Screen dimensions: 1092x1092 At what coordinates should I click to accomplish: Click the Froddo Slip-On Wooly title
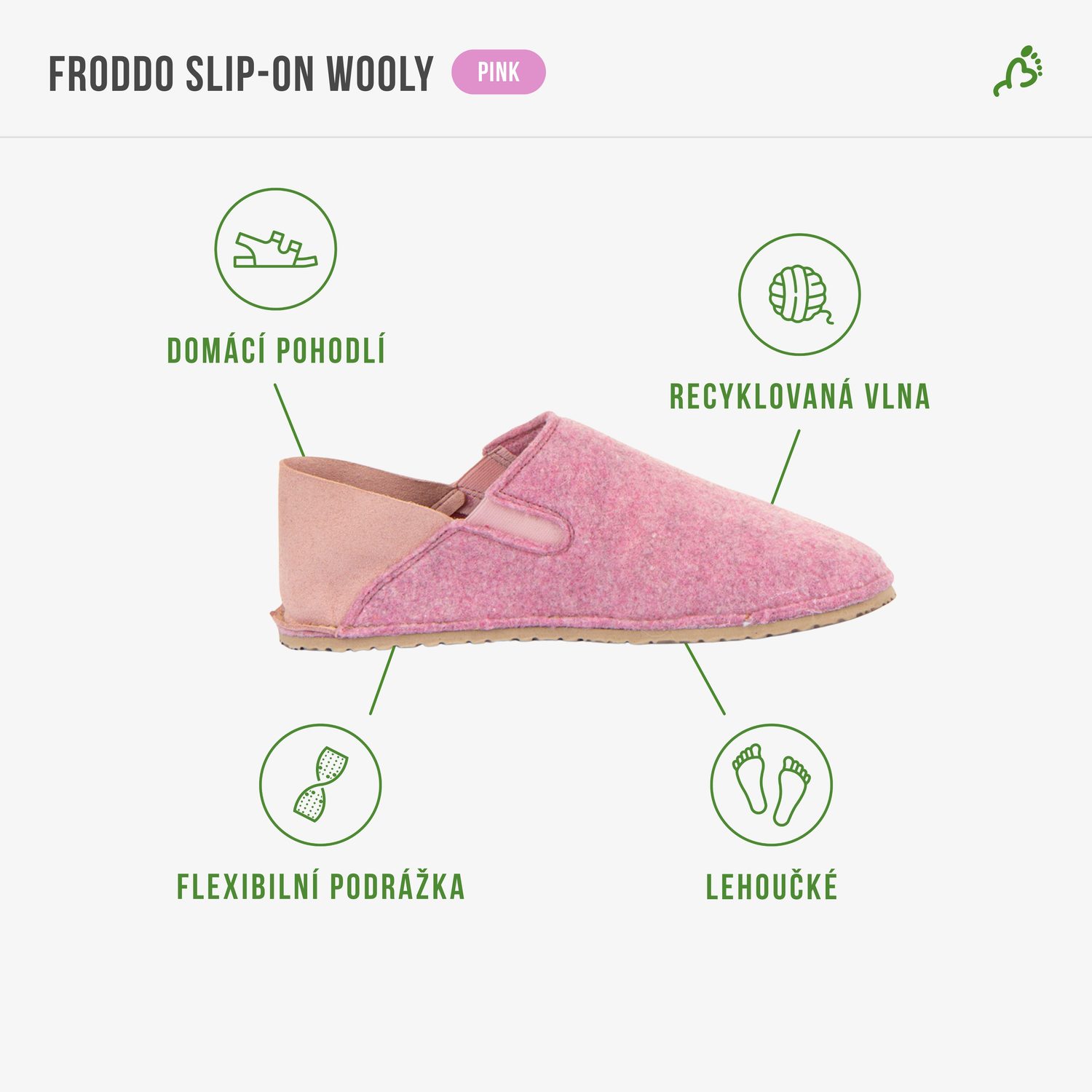[241, 74]
